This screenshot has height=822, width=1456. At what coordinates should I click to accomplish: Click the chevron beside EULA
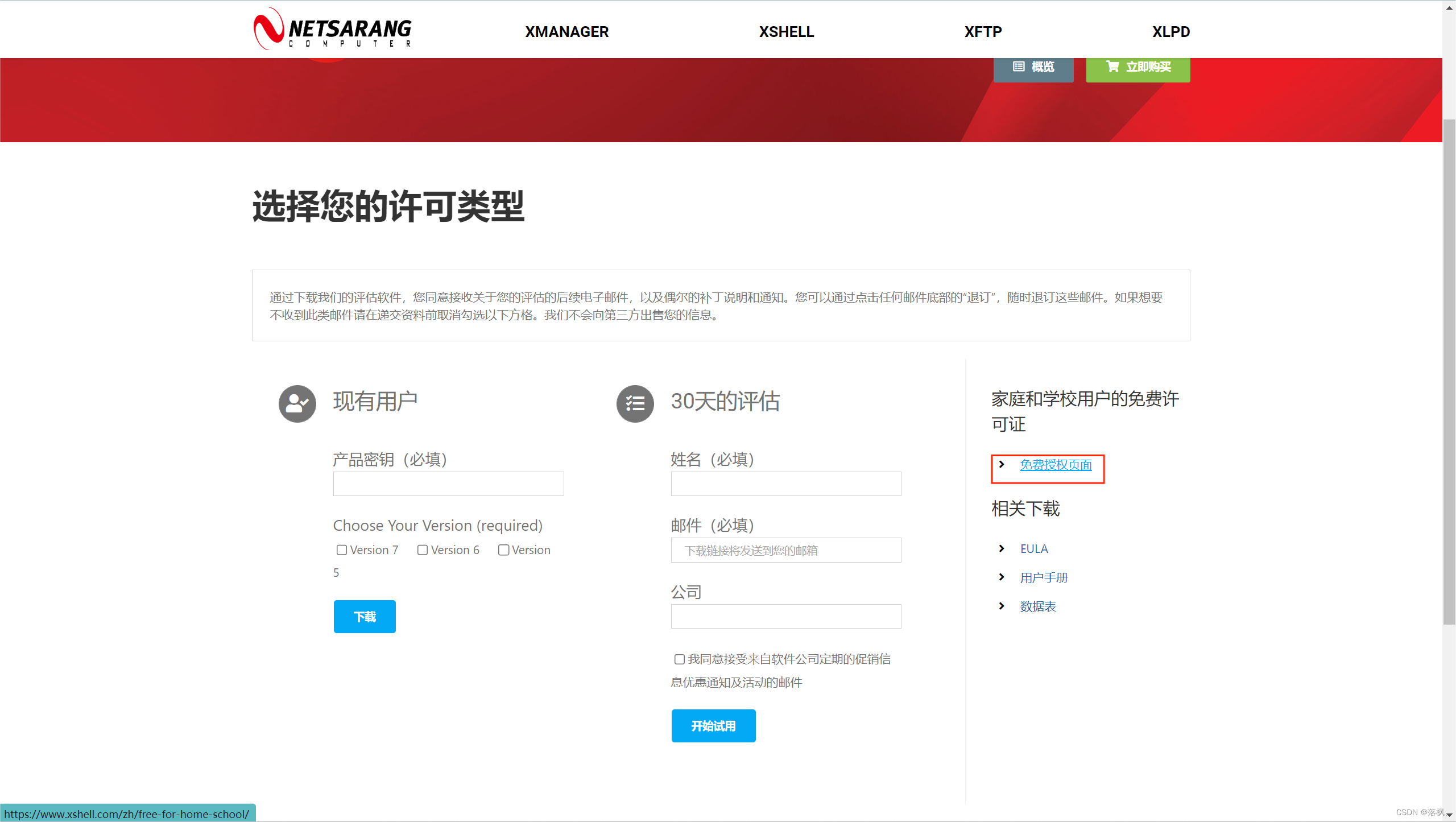click(1002, 548)
